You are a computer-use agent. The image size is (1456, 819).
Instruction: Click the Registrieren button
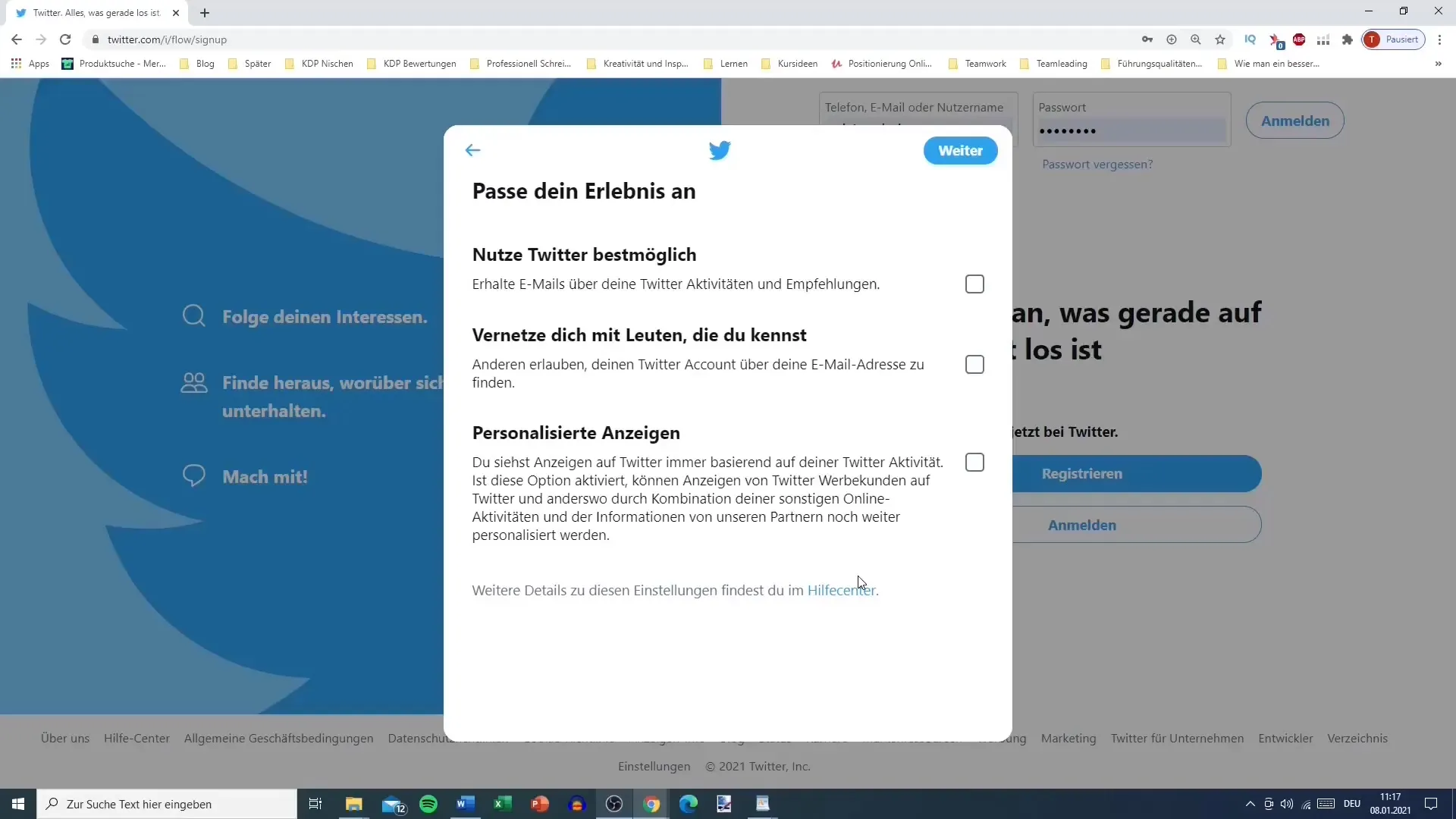coord(1082,473)
